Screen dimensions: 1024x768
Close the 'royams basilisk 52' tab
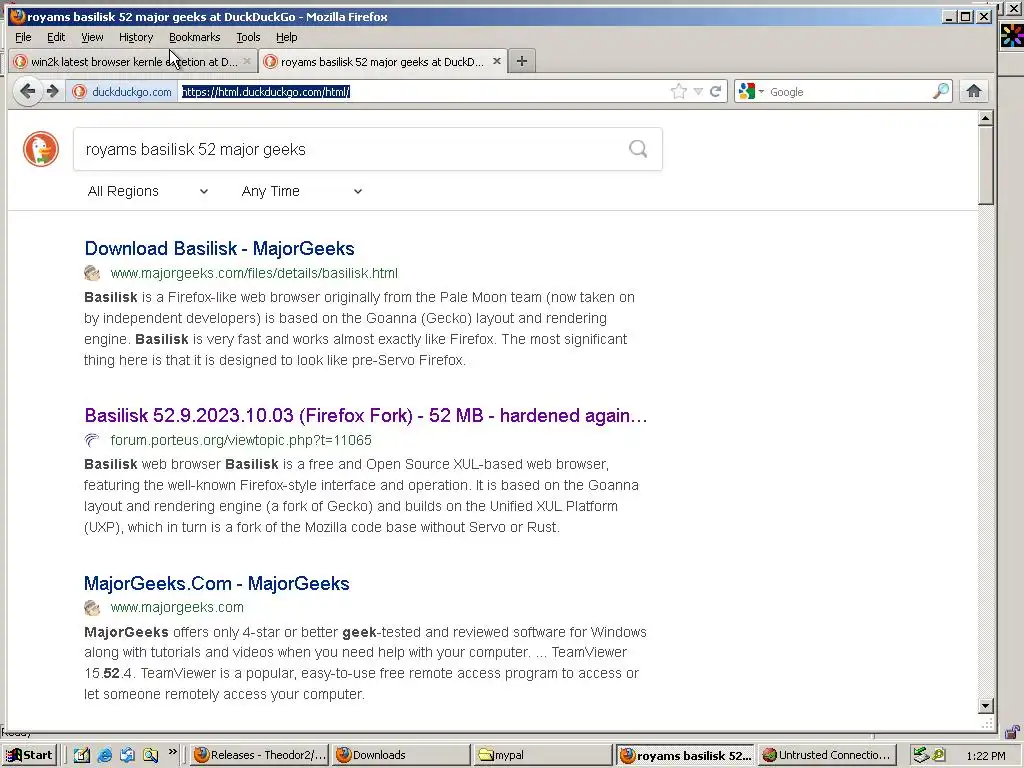pos(497,61)
